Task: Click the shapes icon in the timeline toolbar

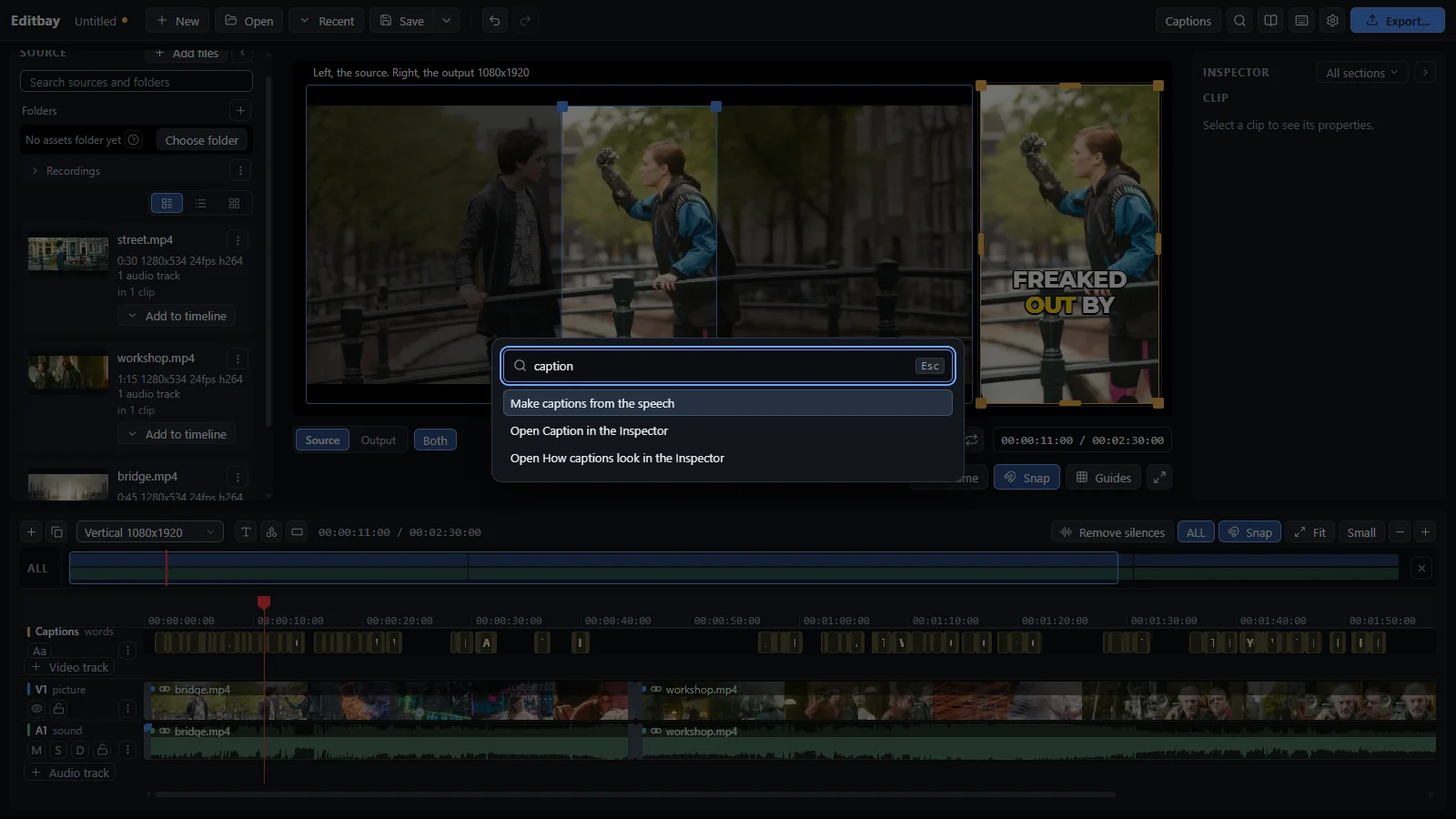Action: [271, 532]
